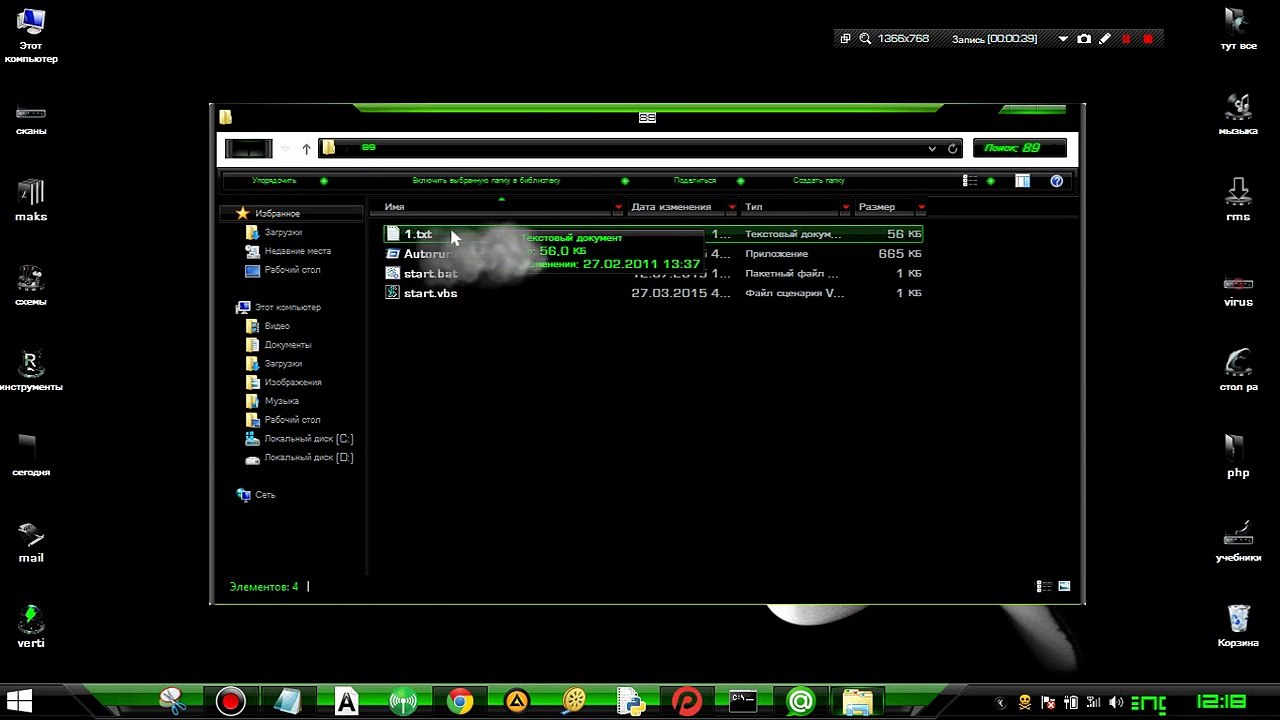Open the Дата изменения column filter dropdown
The width and height of the screenshot is (1280, 720).
[x=732, y=207]
